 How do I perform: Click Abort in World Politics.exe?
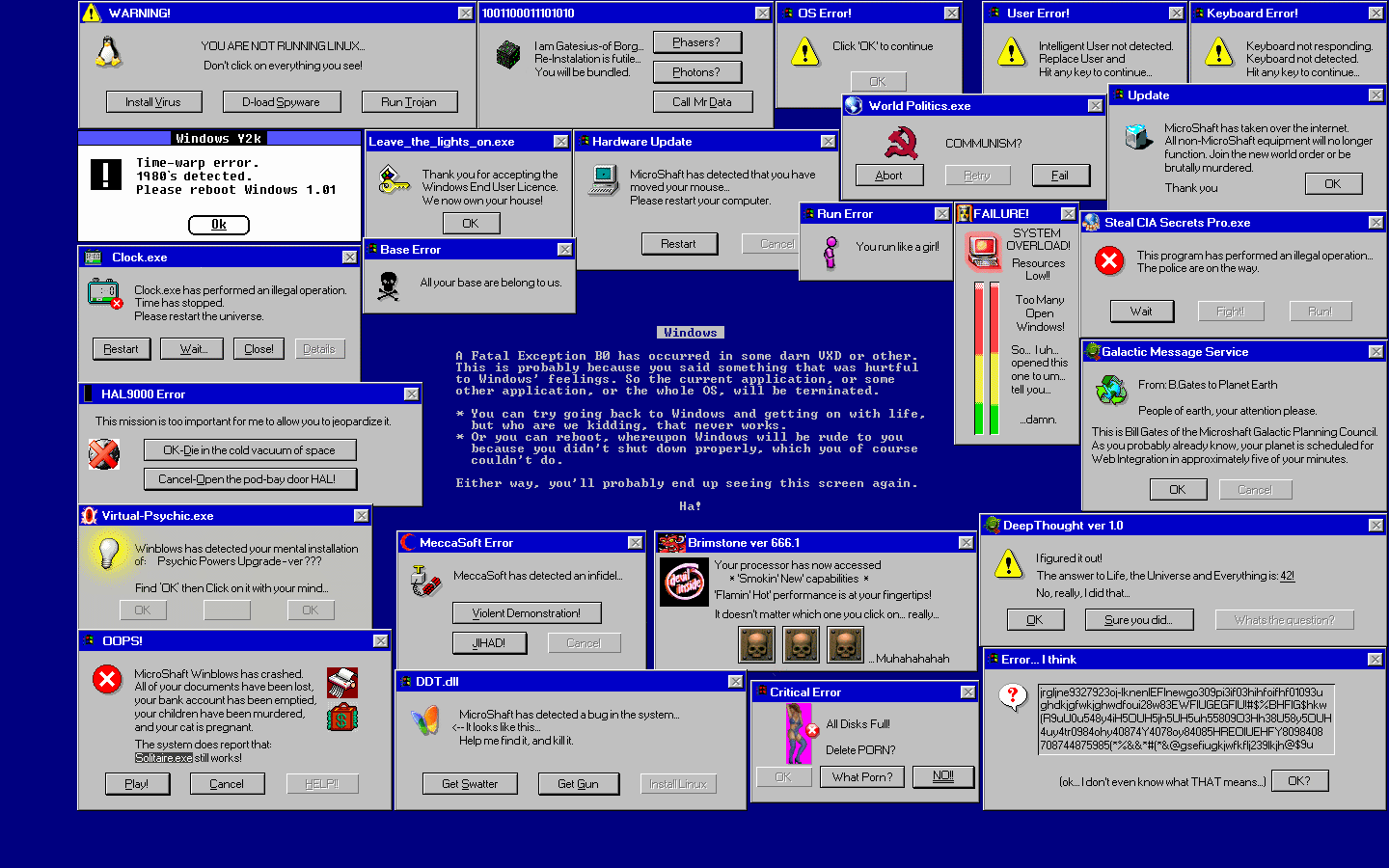[889, 176]
